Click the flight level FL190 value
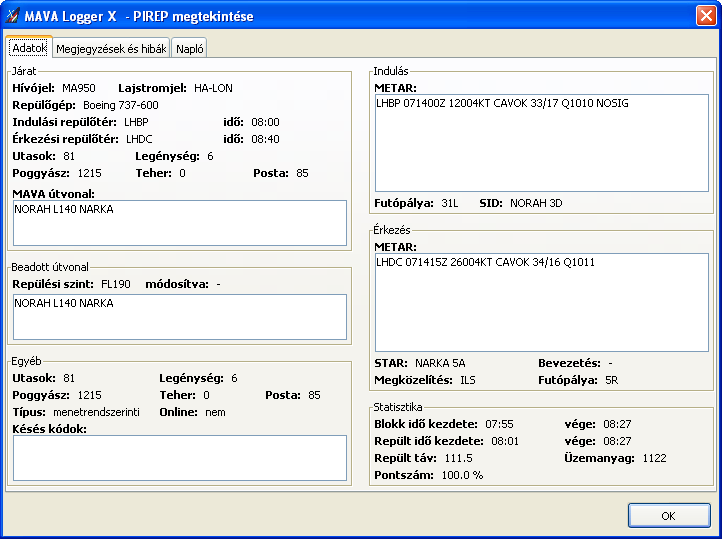Screen dimensions: 722x539 (116, 284)
